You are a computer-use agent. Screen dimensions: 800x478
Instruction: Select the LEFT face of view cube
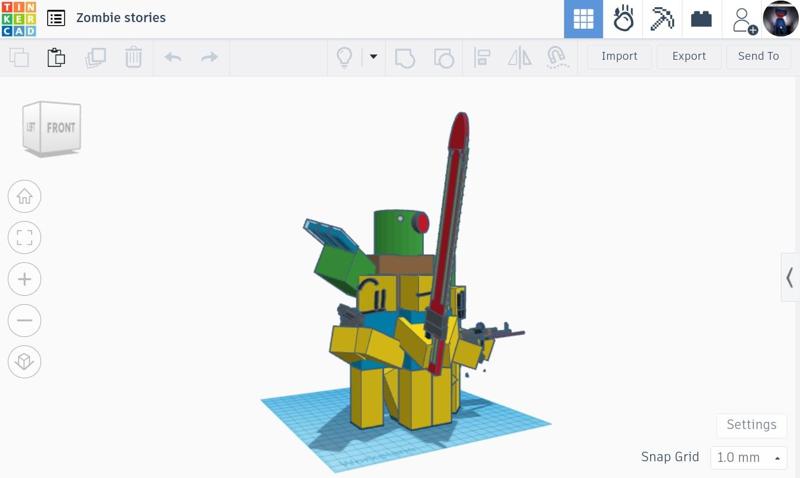point(31,127)
